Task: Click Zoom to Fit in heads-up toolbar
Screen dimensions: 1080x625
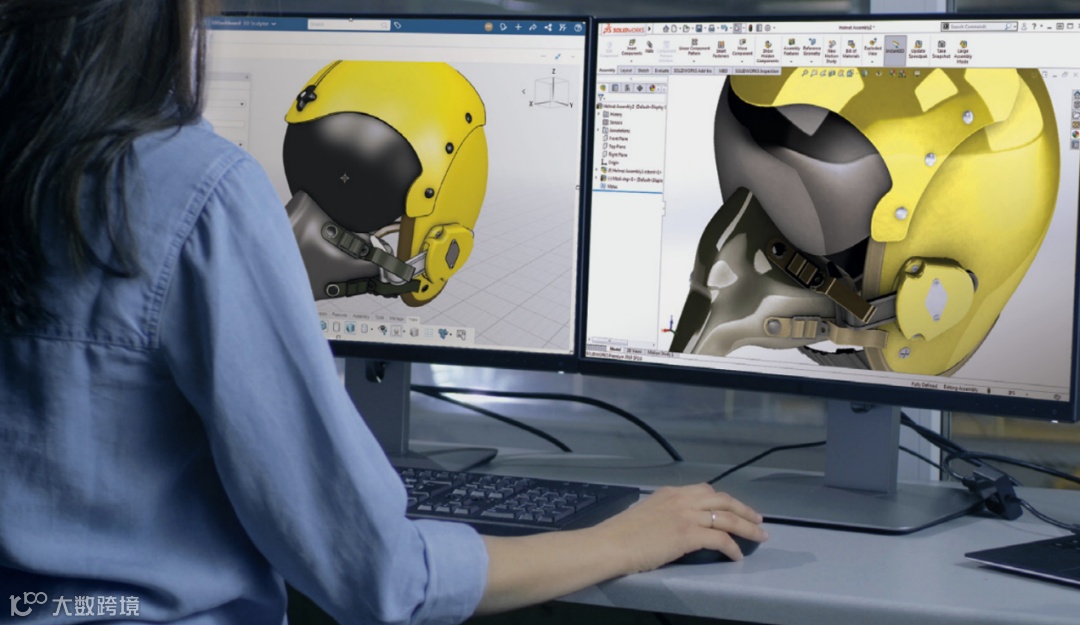Action: pyautogui.click(x=804, y=72)
